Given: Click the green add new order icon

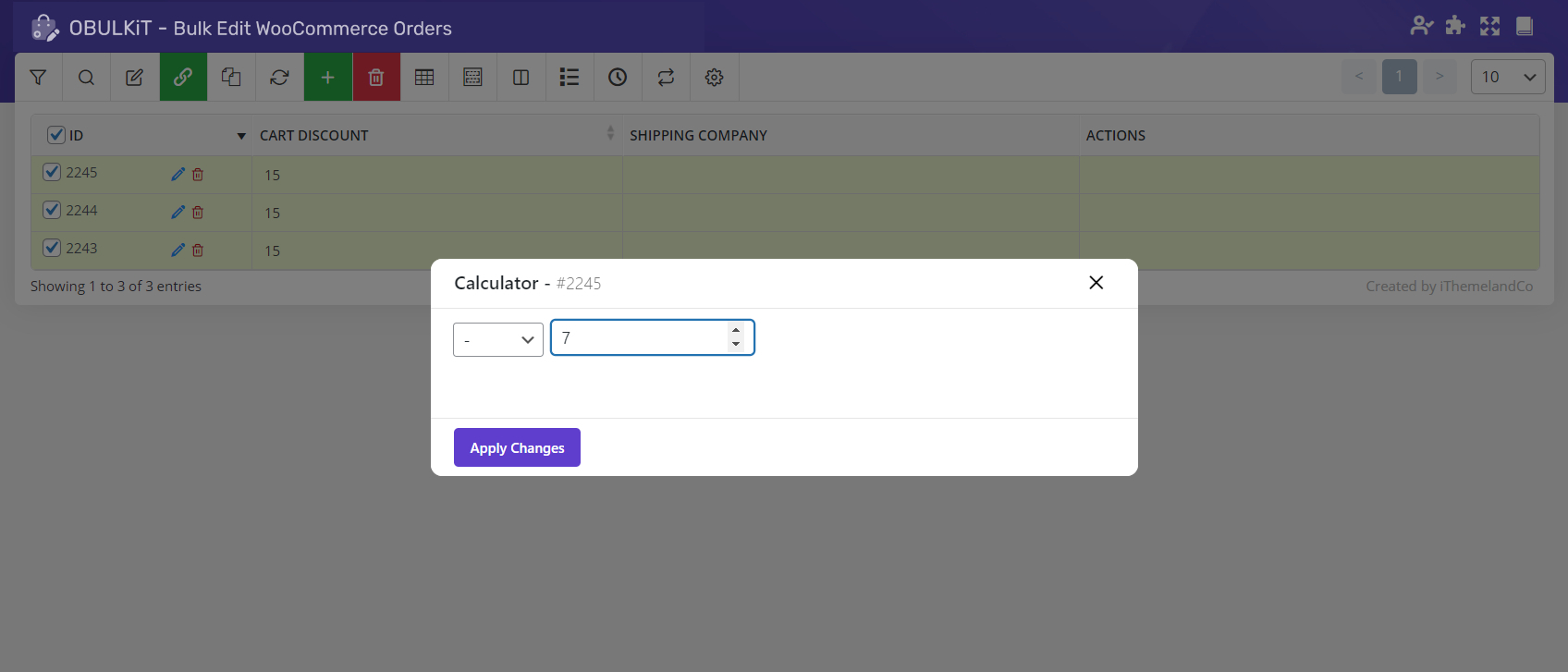Looking at the screenshot, I should pyautogui.click(x=327, y=78).
